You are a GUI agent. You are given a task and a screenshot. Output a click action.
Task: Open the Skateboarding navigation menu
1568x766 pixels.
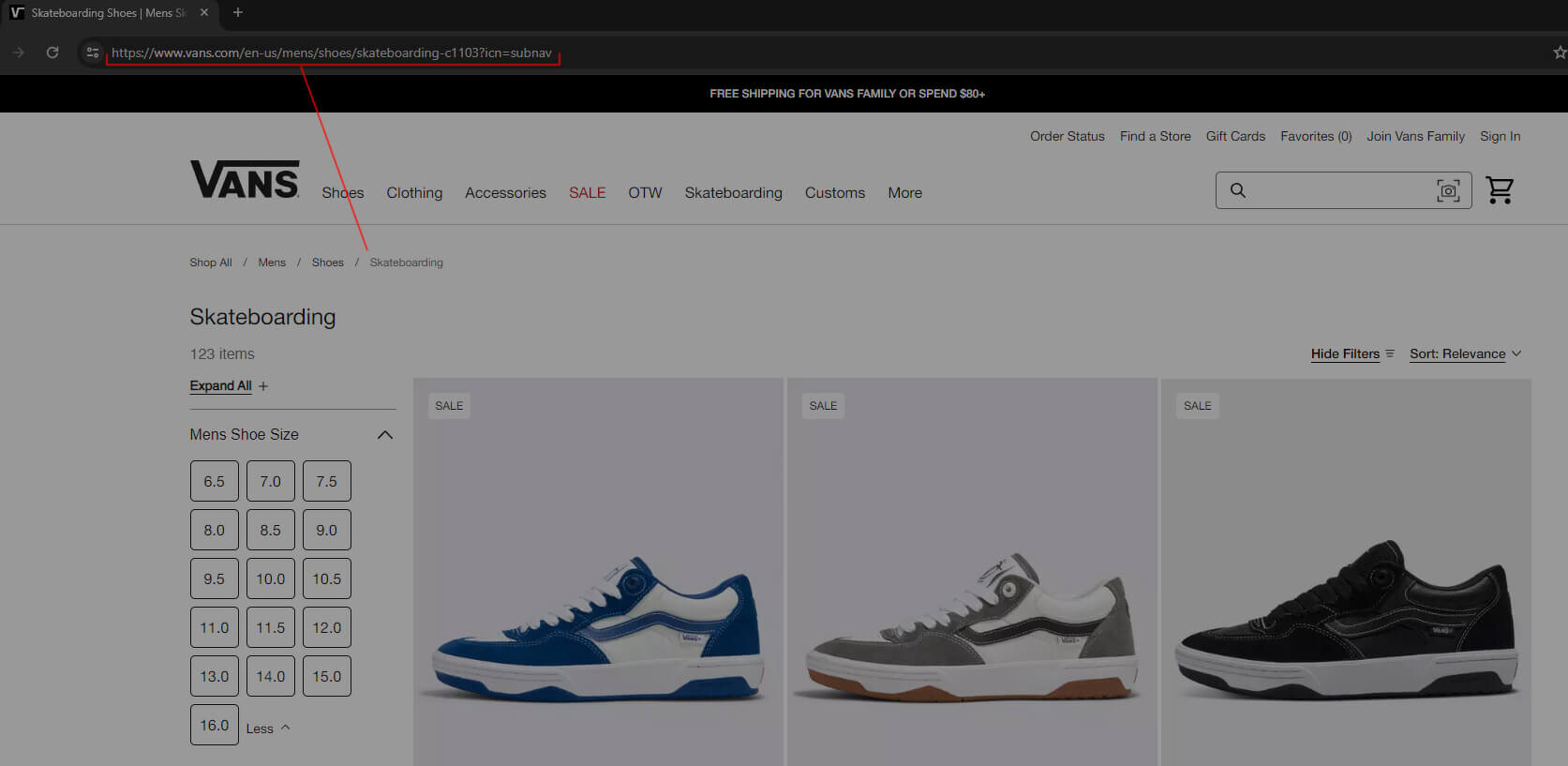click(733, 193)
